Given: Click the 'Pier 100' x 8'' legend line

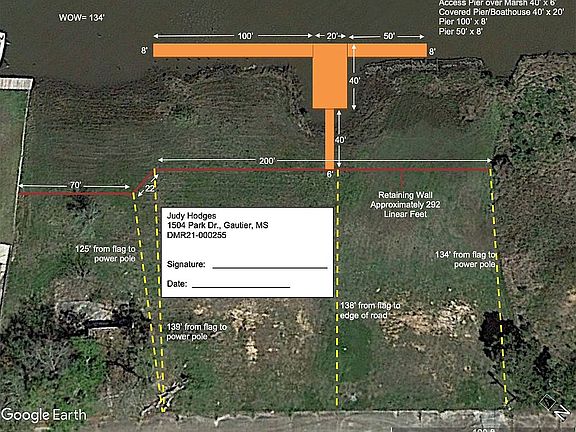Looking at the screenshot, I should click(x=463, y=22).
